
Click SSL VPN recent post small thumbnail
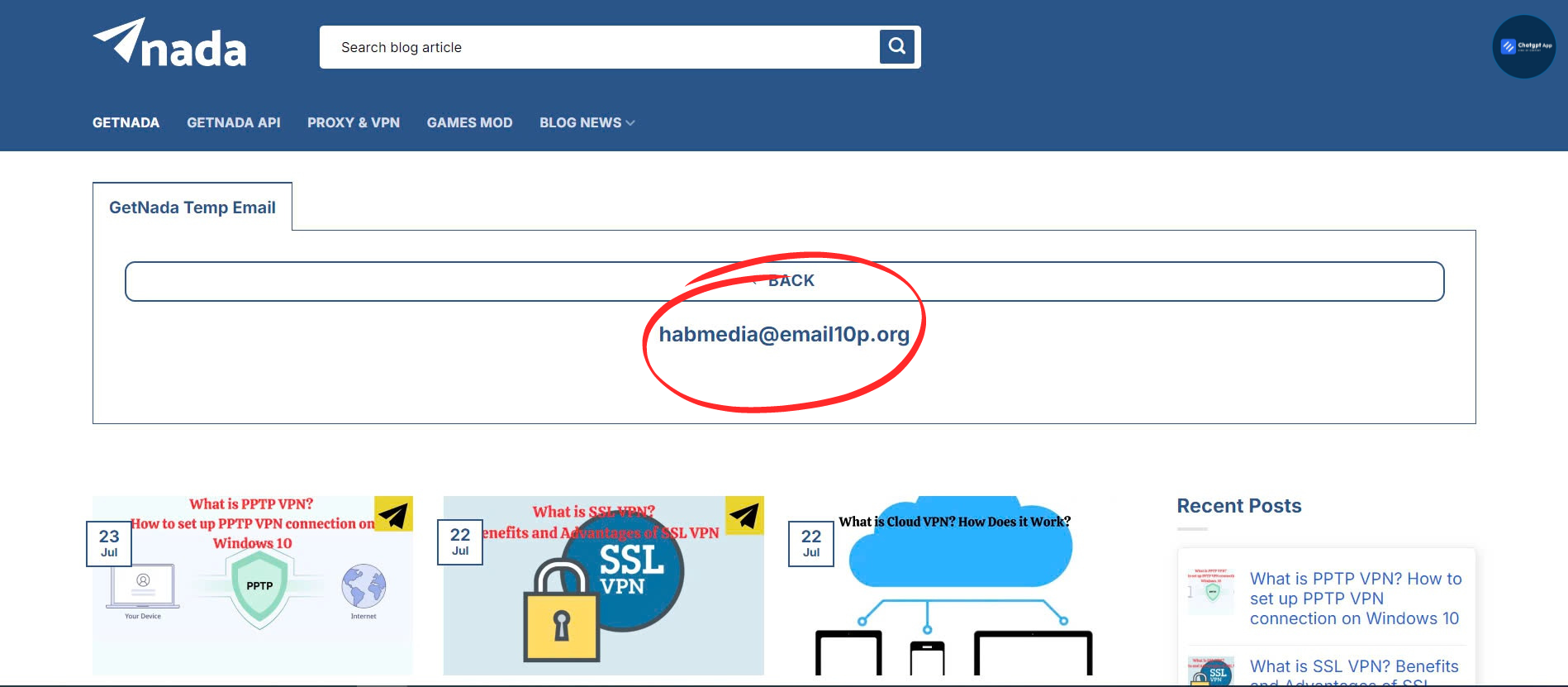(1211, 671)
